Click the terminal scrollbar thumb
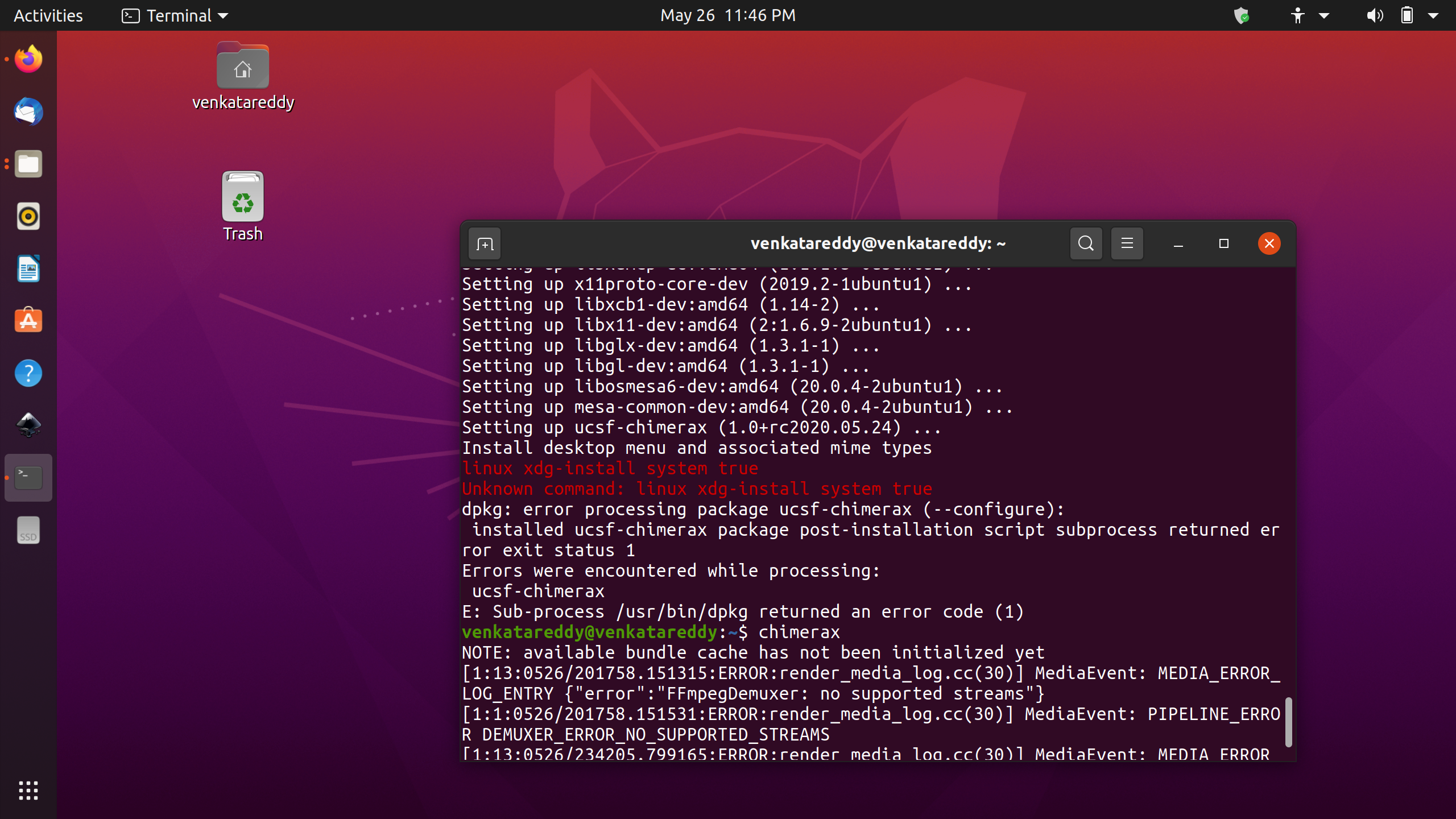This screenshot has width=1456, height=819. click(1288, 722)
